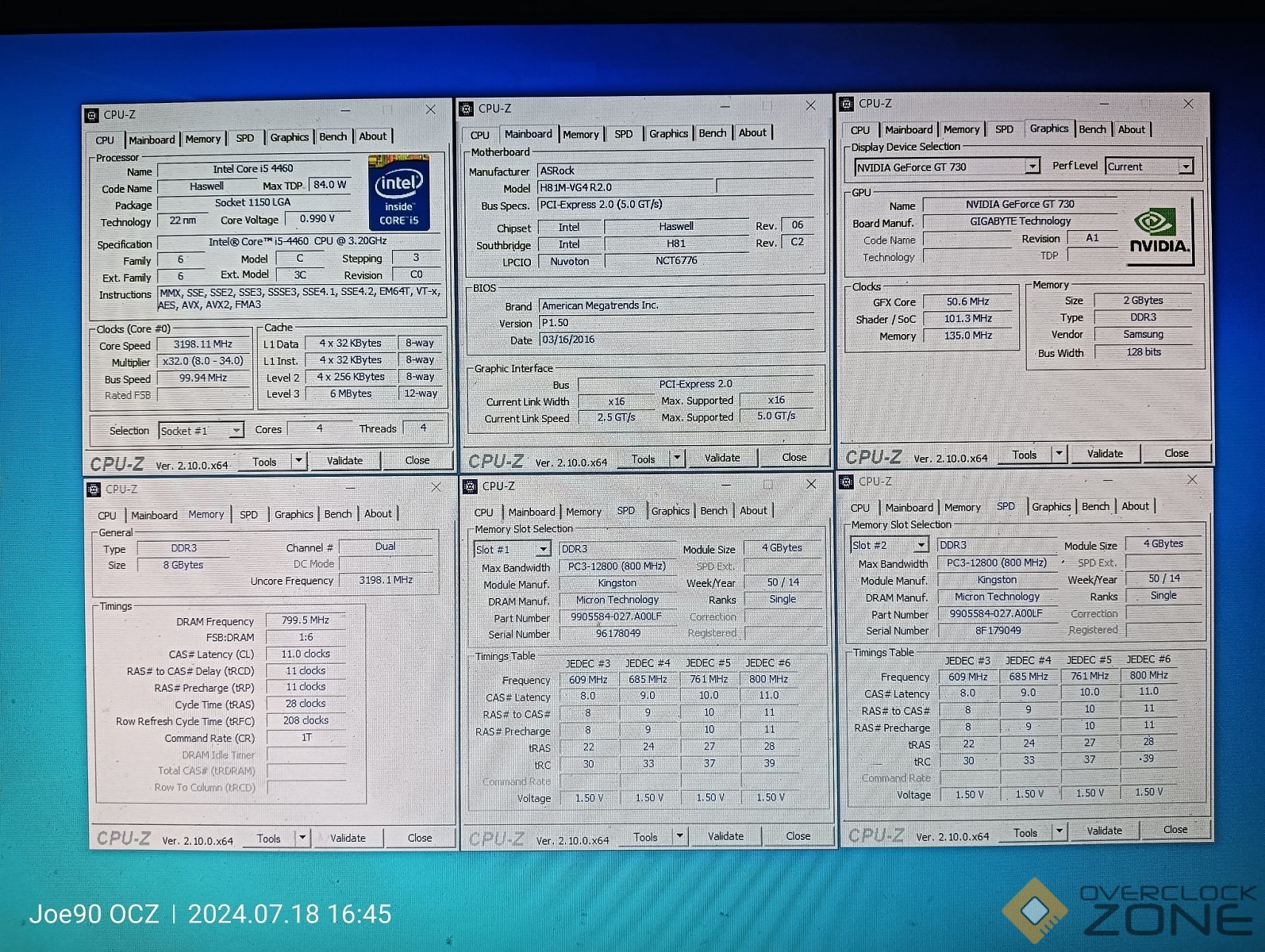The height and width of the screenshot is (952, 1265).
Task: Click Close button in the Memory window
Action: 420,838
